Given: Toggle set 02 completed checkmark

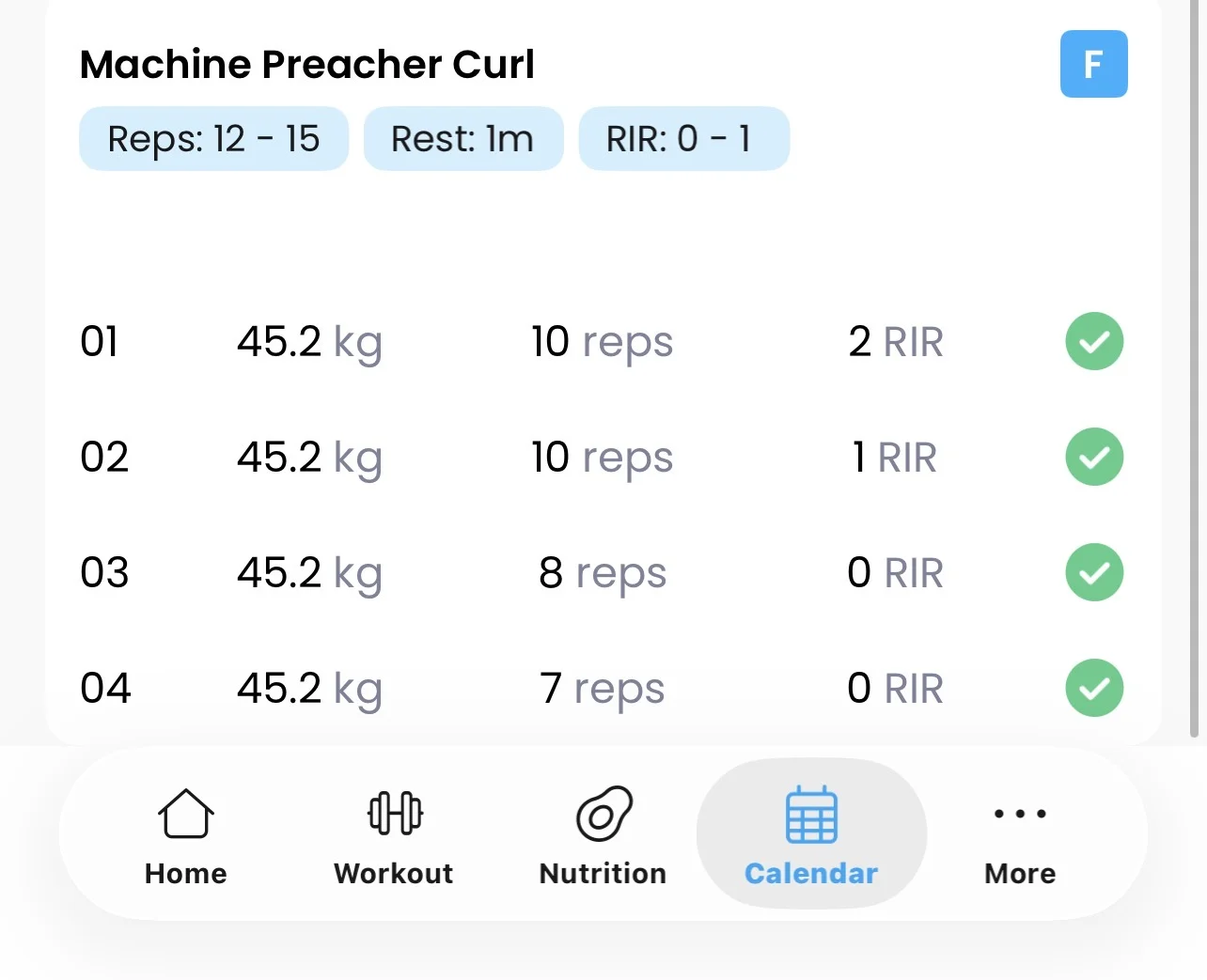Looking at the screenshot, I should (x=1094, y=457).
